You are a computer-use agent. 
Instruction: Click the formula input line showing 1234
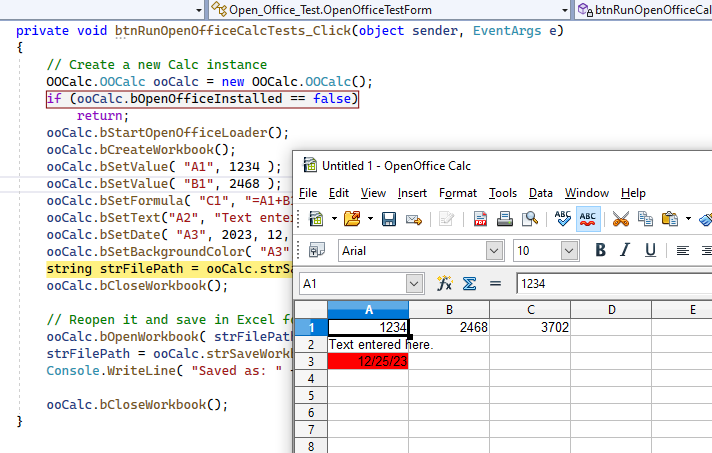click(614, 284)
